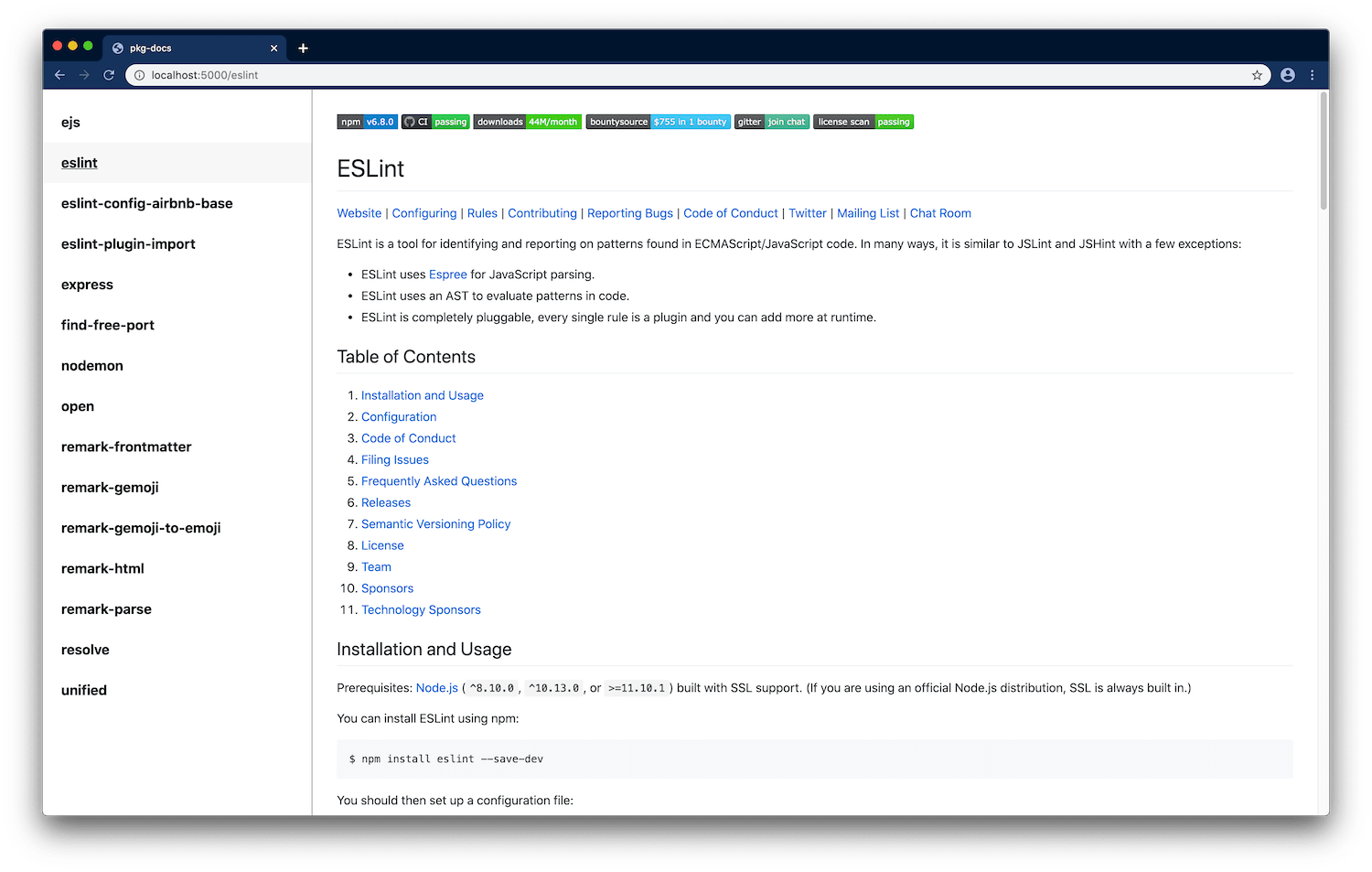1372x872 pixels.
Task: Click the bountysource bounty badge
Action: click(x=659, y=122)
